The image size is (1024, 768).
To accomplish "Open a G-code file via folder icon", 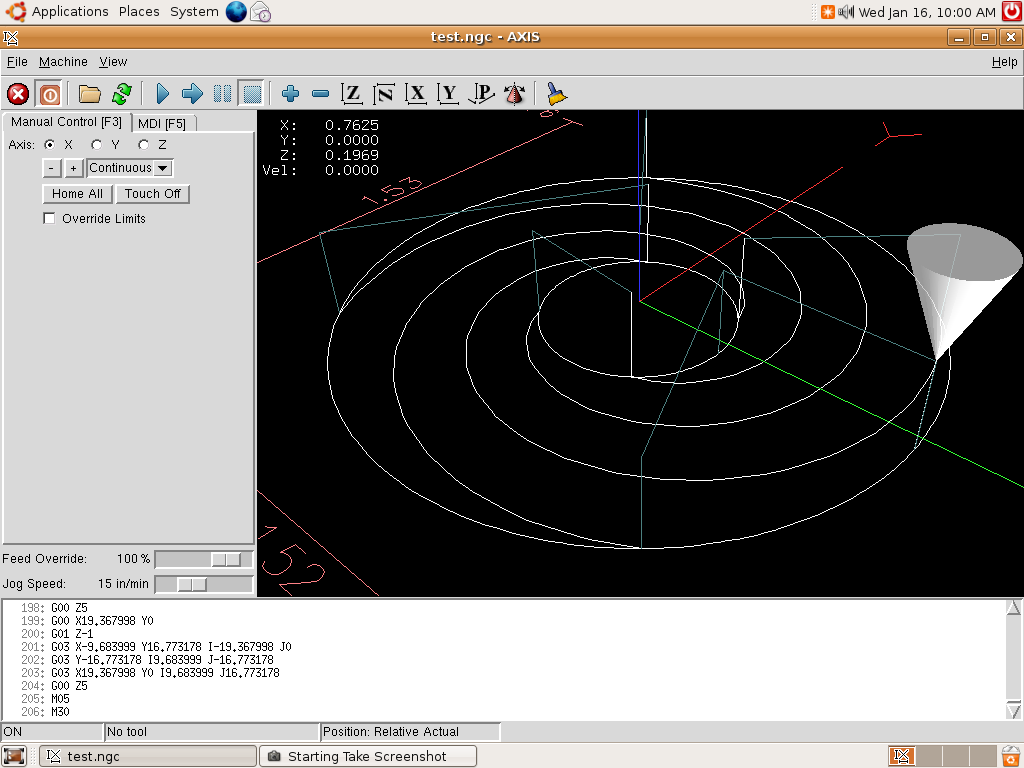I will [90, 94].
